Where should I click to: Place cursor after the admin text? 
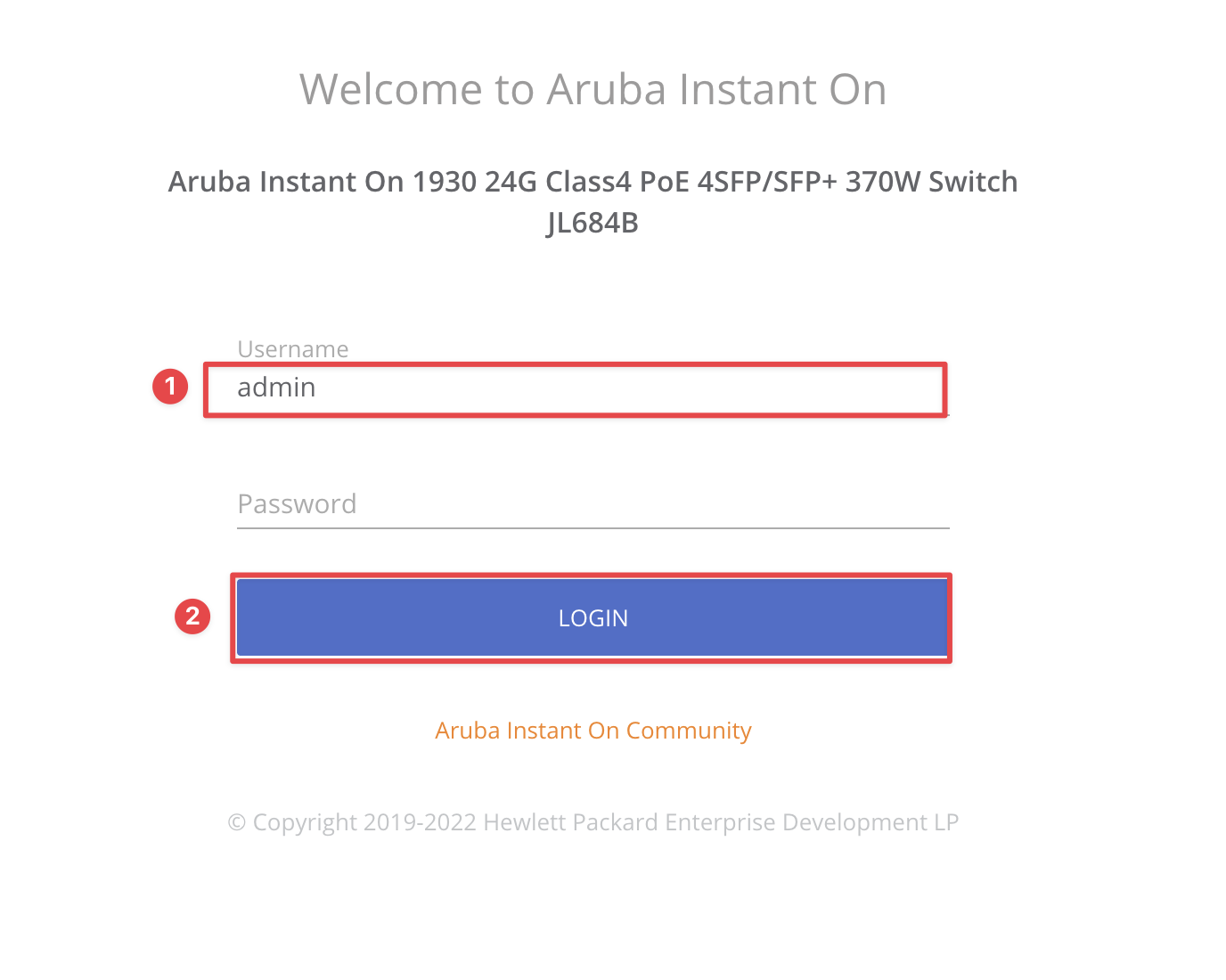tap(319, 388)
